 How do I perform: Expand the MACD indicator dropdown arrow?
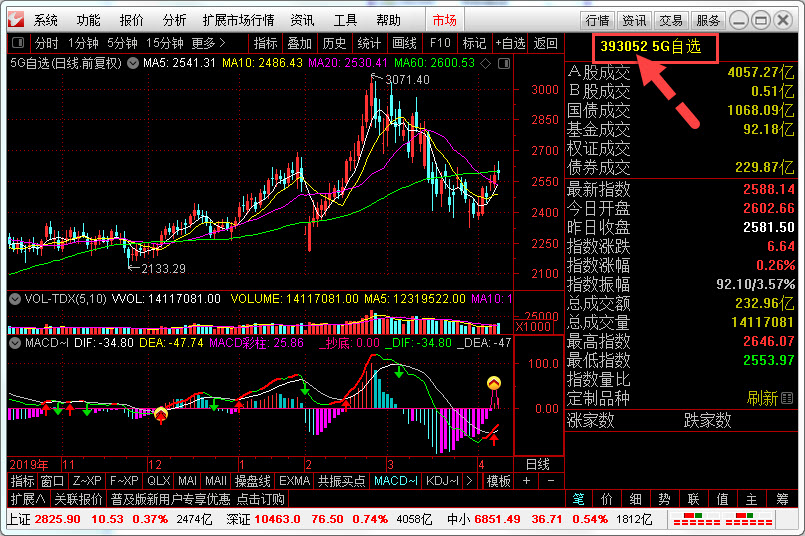click(15, 343)
